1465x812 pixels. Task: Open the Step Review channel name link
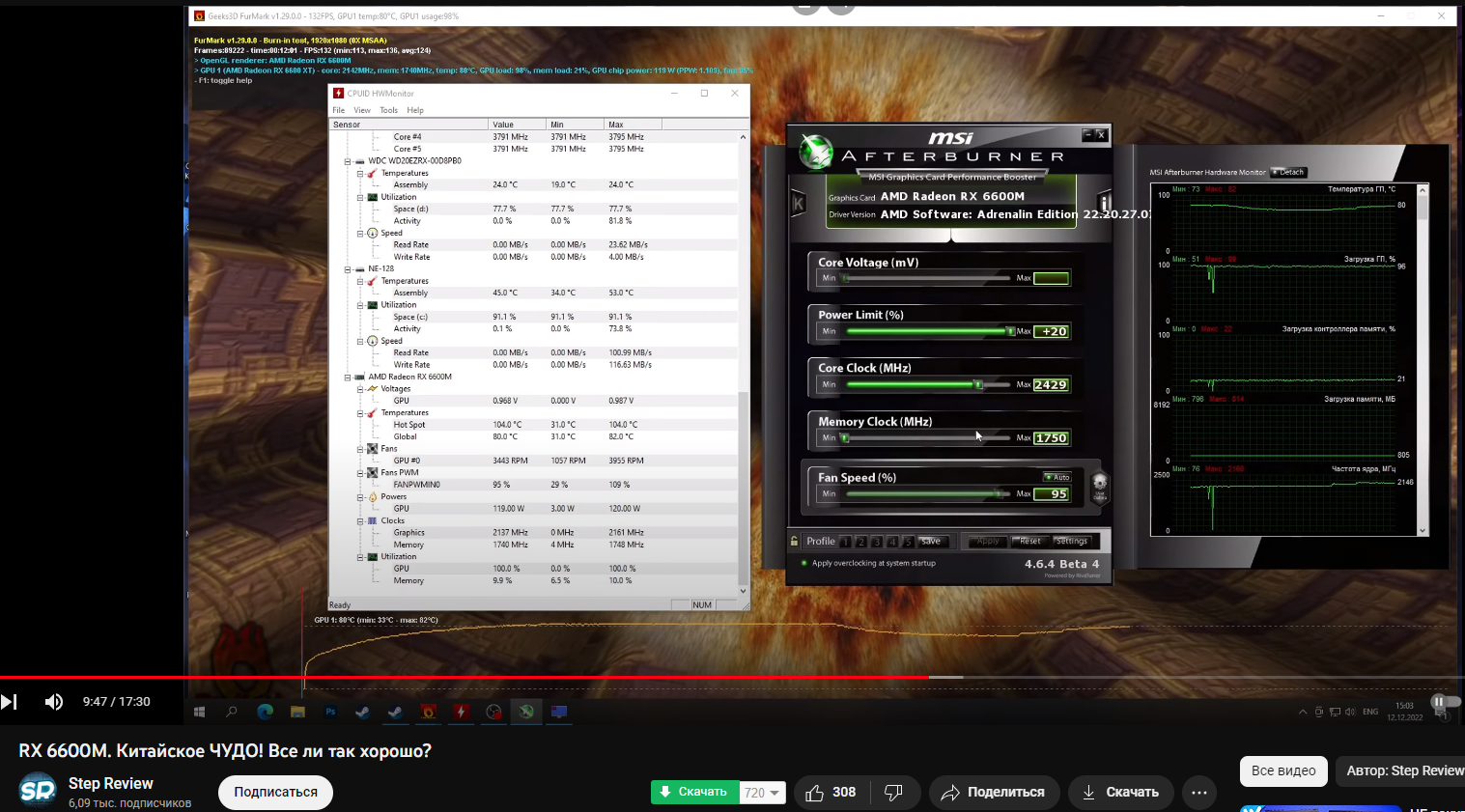tap(111, 783)
